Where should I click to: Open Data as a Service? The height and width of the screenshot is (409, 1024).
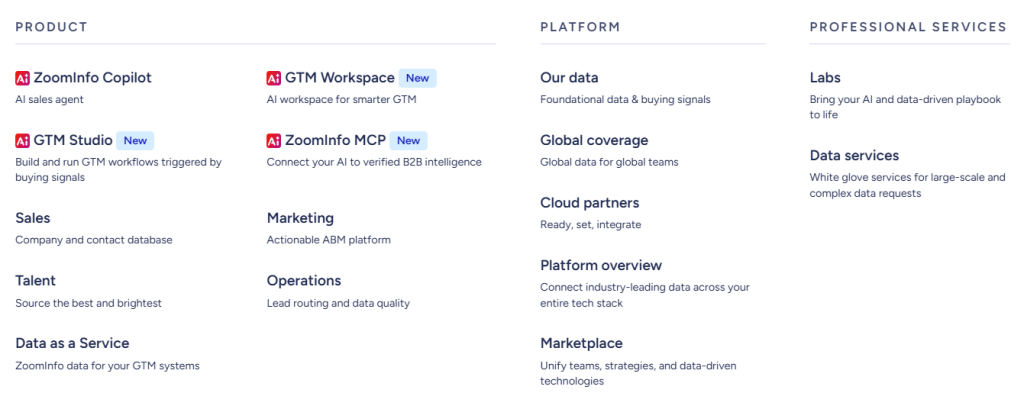[x=72, y=343]
